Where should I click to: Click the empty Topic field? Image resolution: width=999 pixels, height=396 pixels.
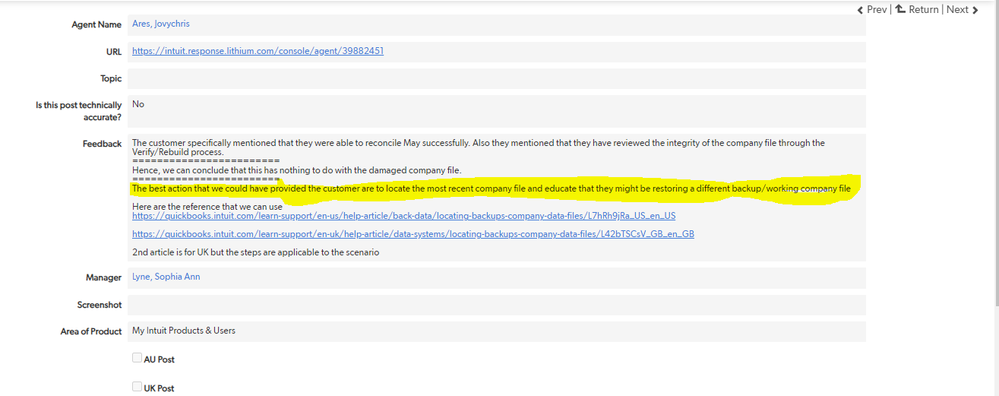(496, 78)
